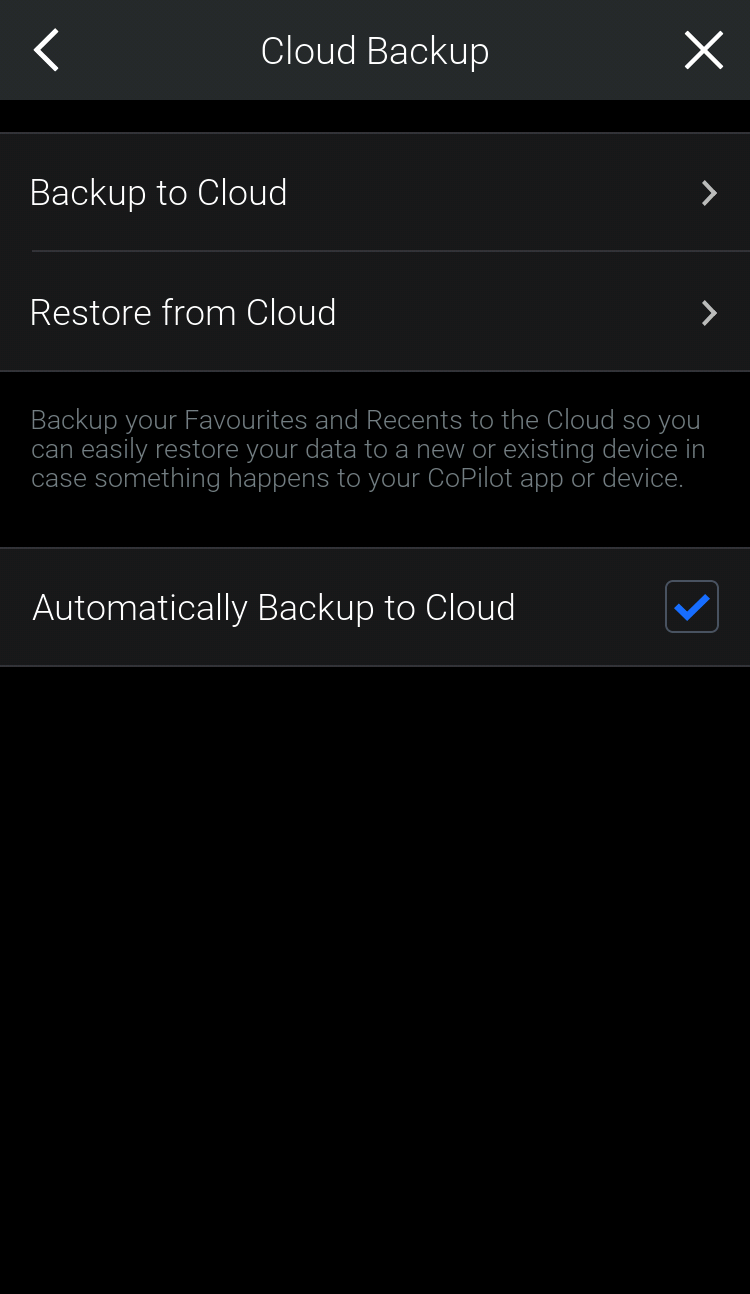Click the Cloud Backup header title
Screen dimensions: 750x1294
(x=374, y=51)
